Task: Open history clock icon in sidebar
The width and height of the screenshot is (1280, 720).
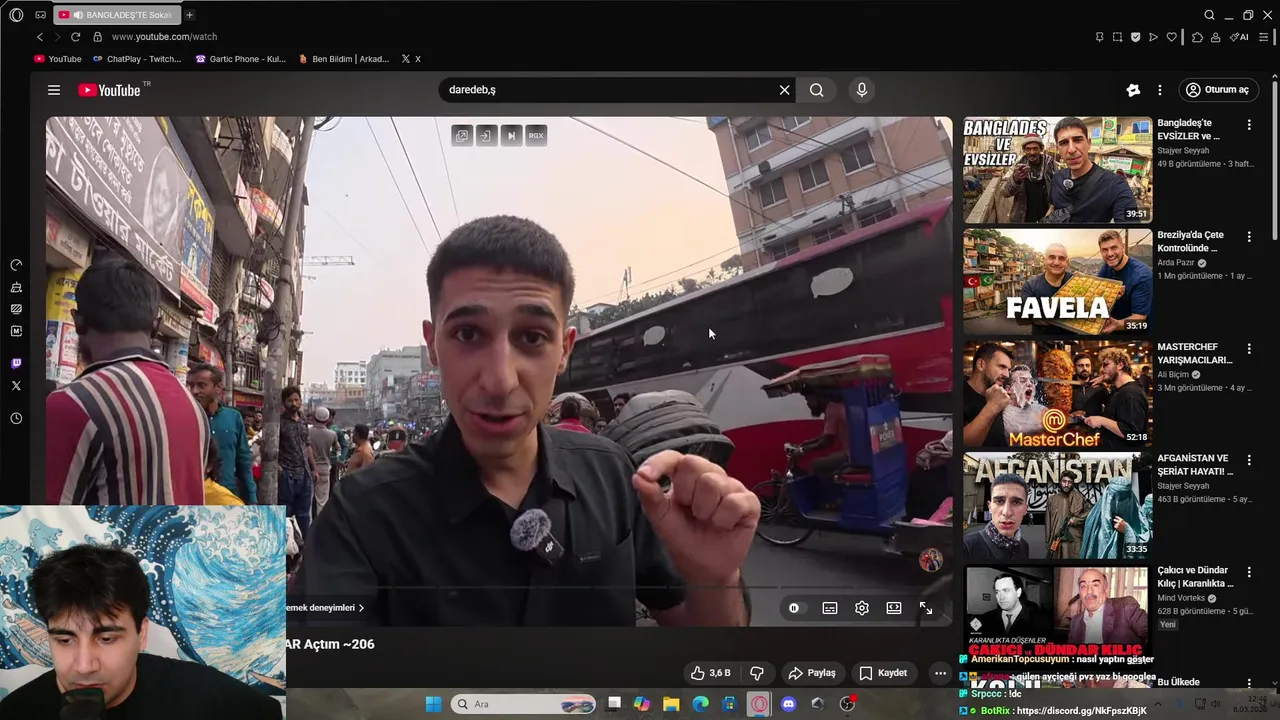Action: tap(16, 419)
